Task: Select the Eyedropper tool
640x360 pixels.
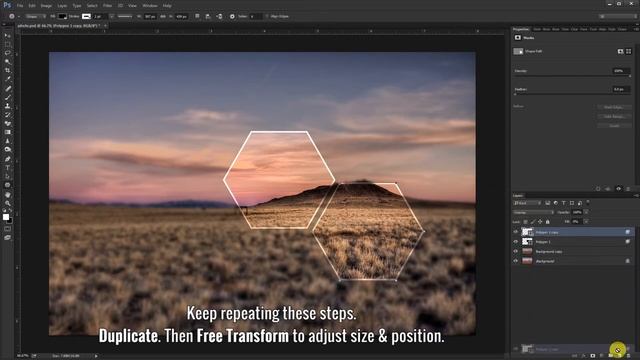Action: point(7,79)
